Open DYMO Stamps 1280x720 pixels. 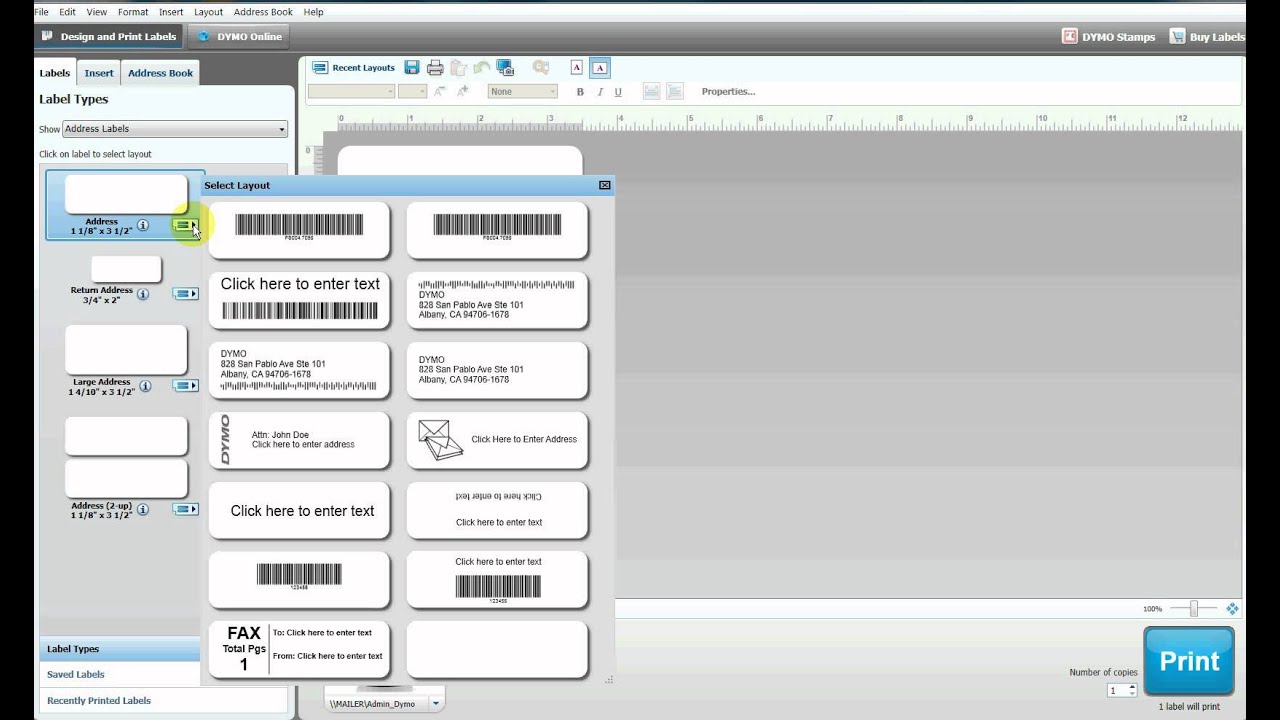click(x=1108, y=37)
